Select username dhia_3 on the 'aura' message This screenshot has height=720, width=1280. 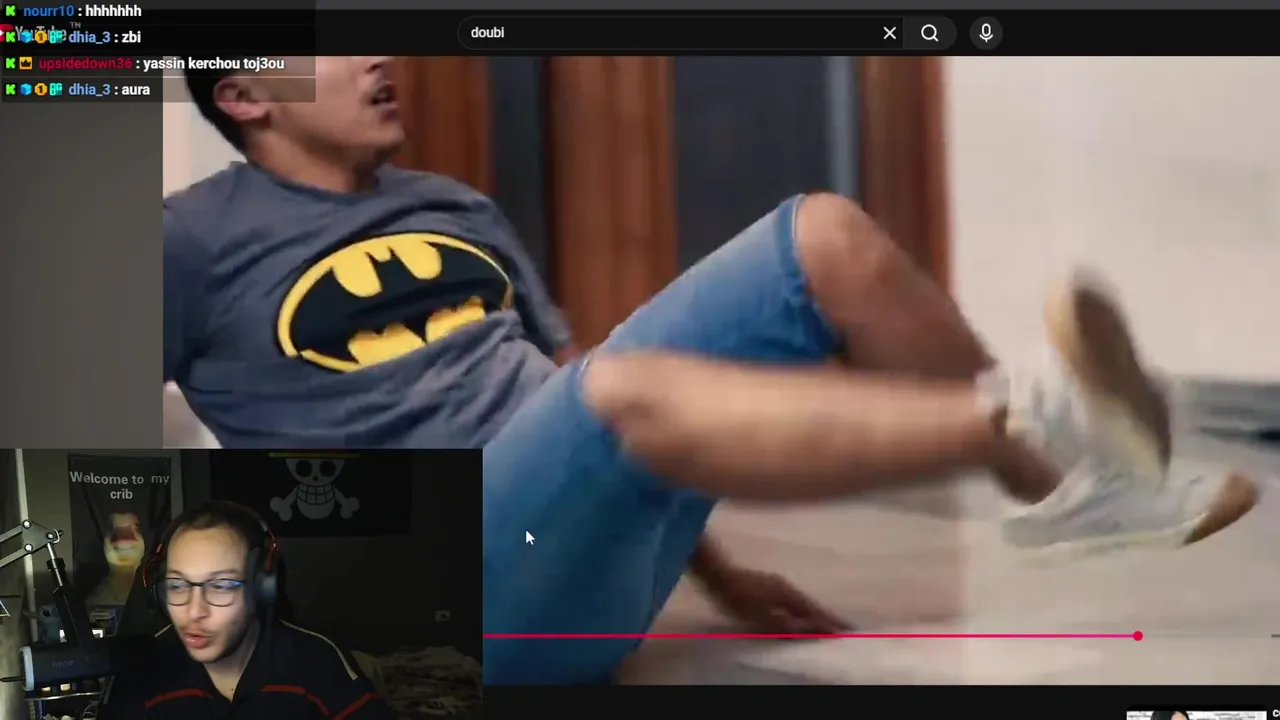pos(89,89)
